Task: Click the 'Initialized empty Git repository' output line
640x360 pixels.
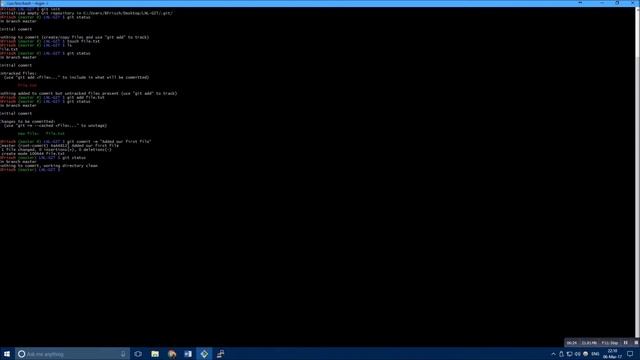Action: (x=86, y=13)
